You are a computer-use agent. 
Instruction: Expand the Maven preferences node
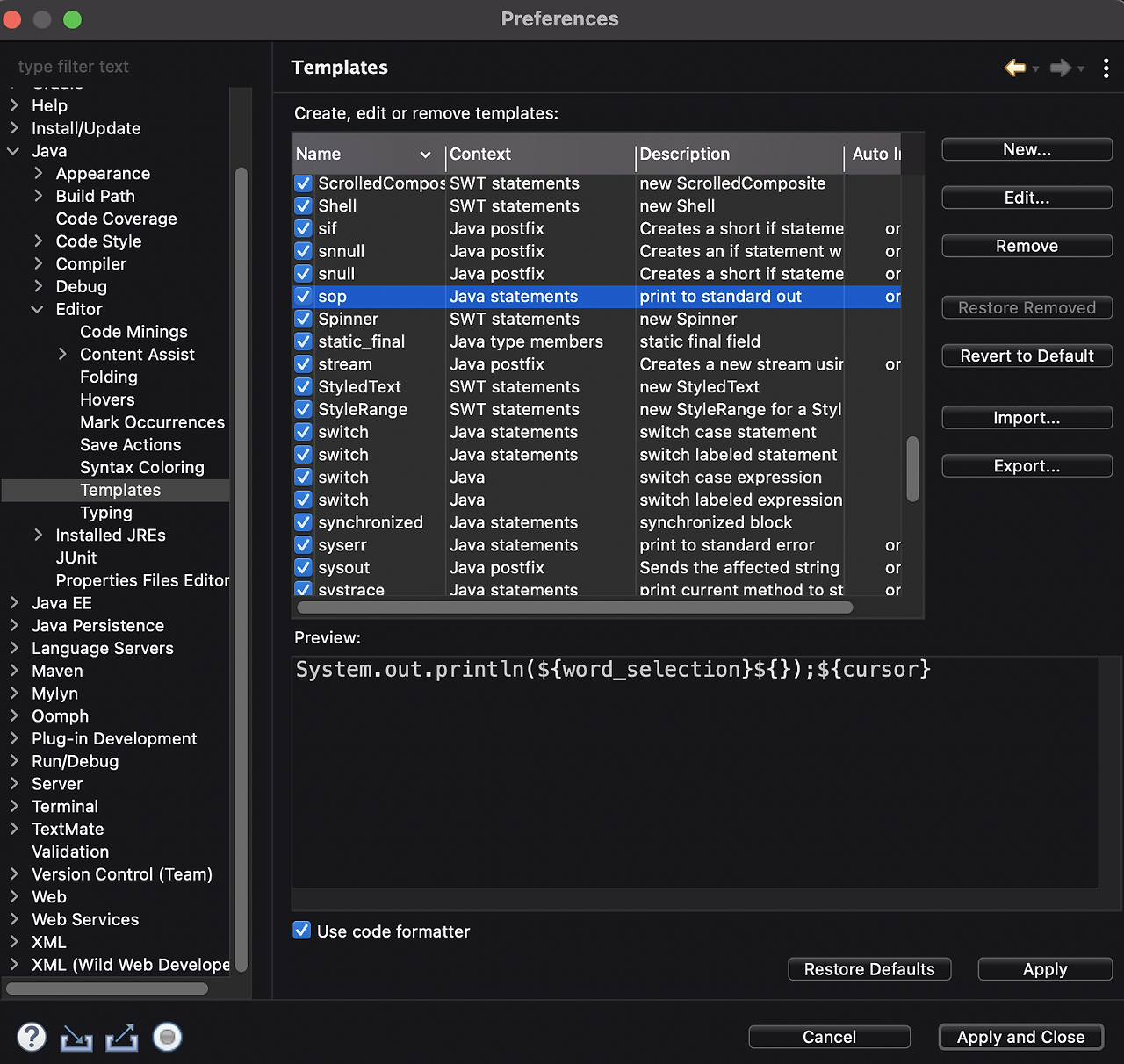(x=14, y=671)
